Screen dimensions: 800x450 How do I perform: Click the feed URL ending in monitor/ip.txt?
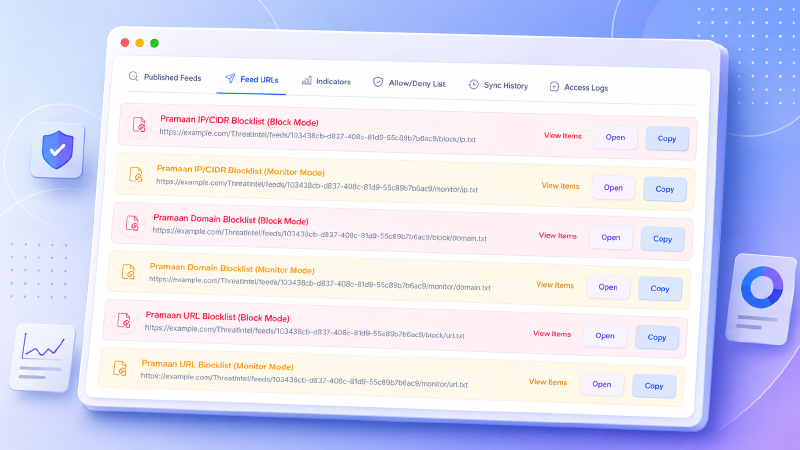317,185
